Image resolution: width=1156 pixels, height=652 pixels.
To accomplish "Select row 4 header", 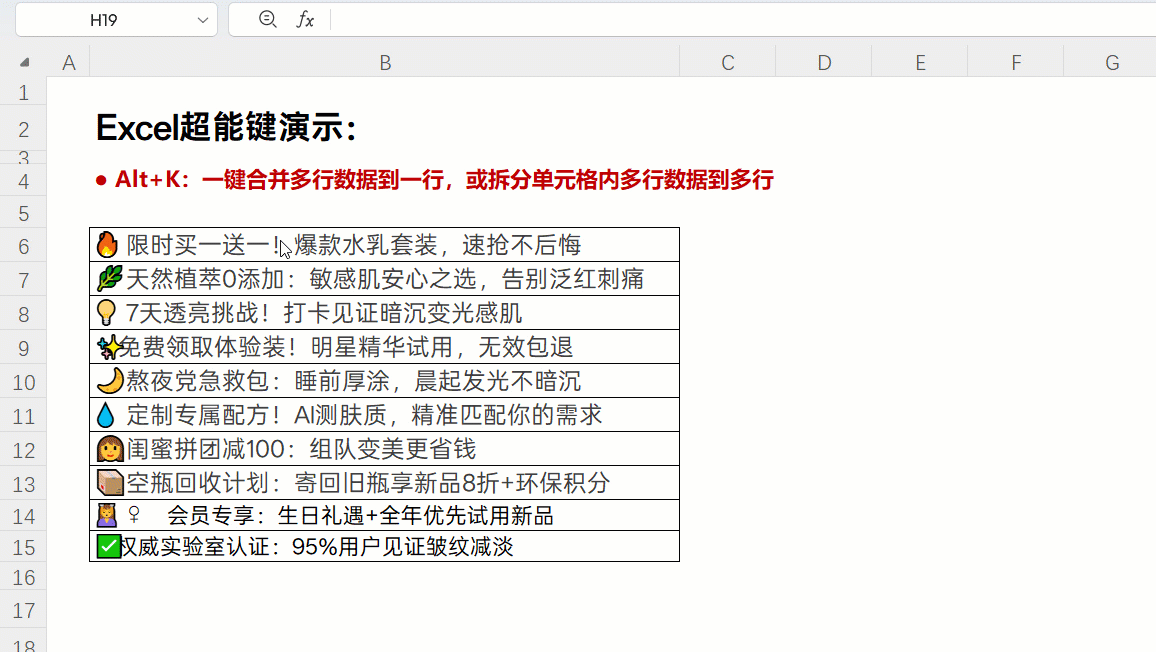I will pos(24,181).
